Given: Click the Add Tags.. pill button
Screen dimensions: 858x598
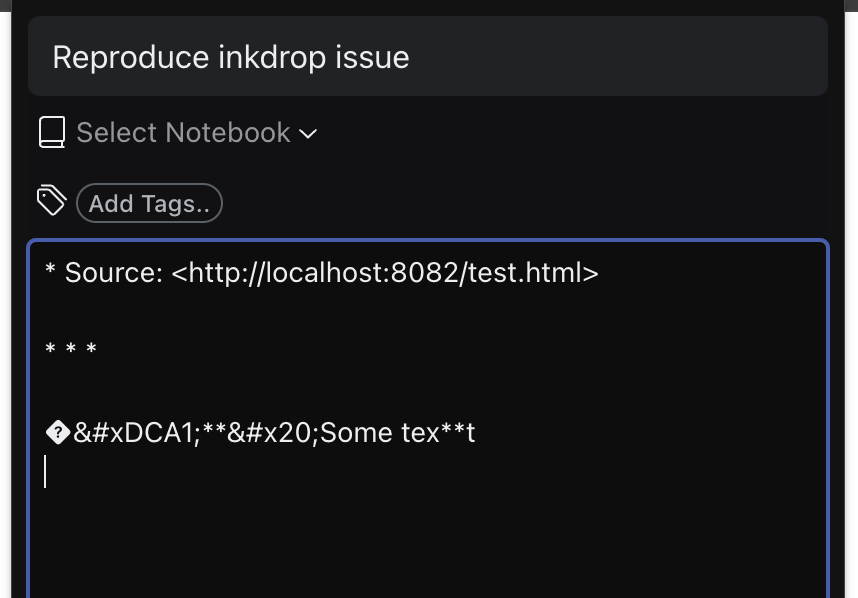Looking at the screenshot, I should coord(149,203).
